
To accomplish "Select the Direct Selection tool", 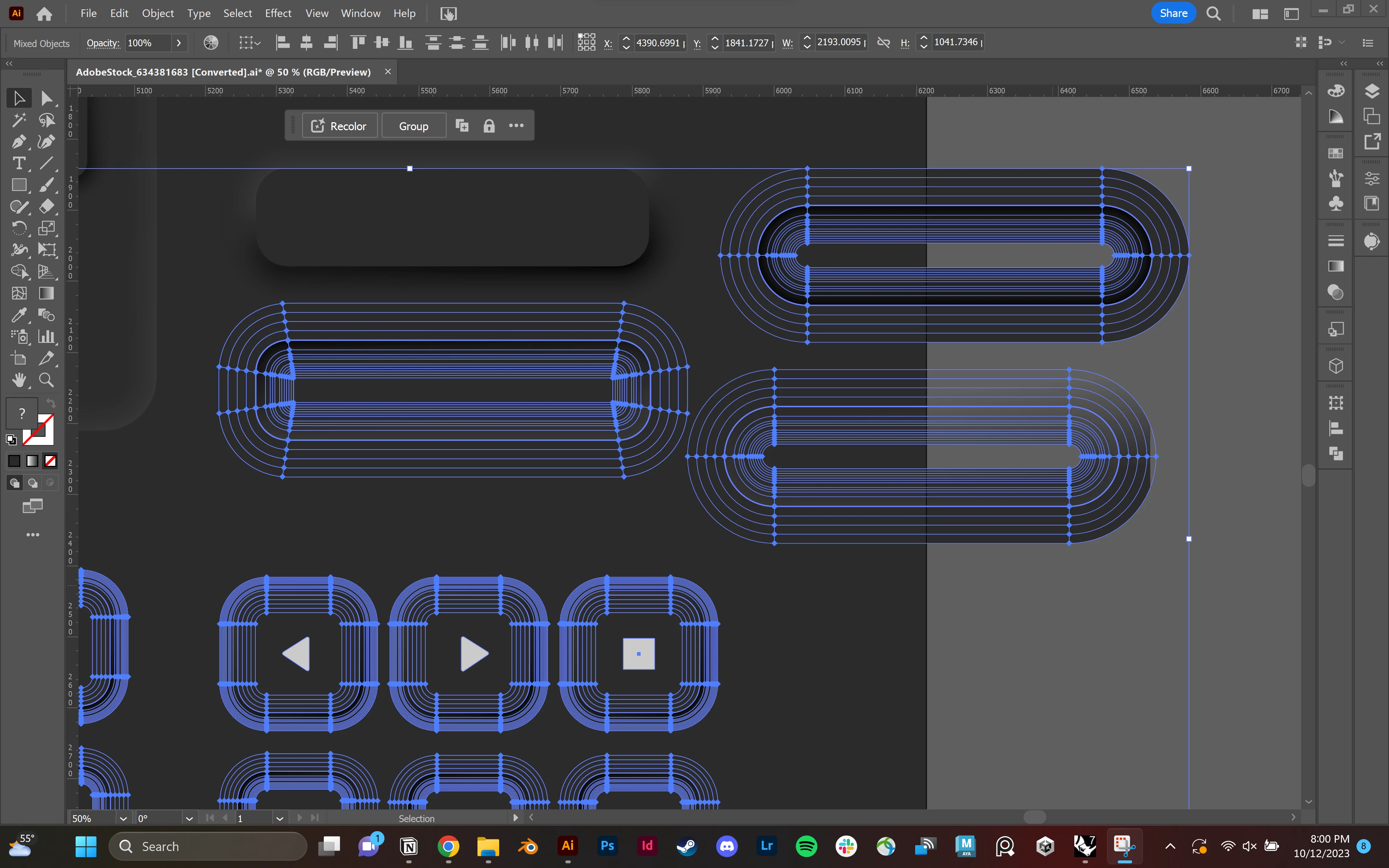I will 47,98.
